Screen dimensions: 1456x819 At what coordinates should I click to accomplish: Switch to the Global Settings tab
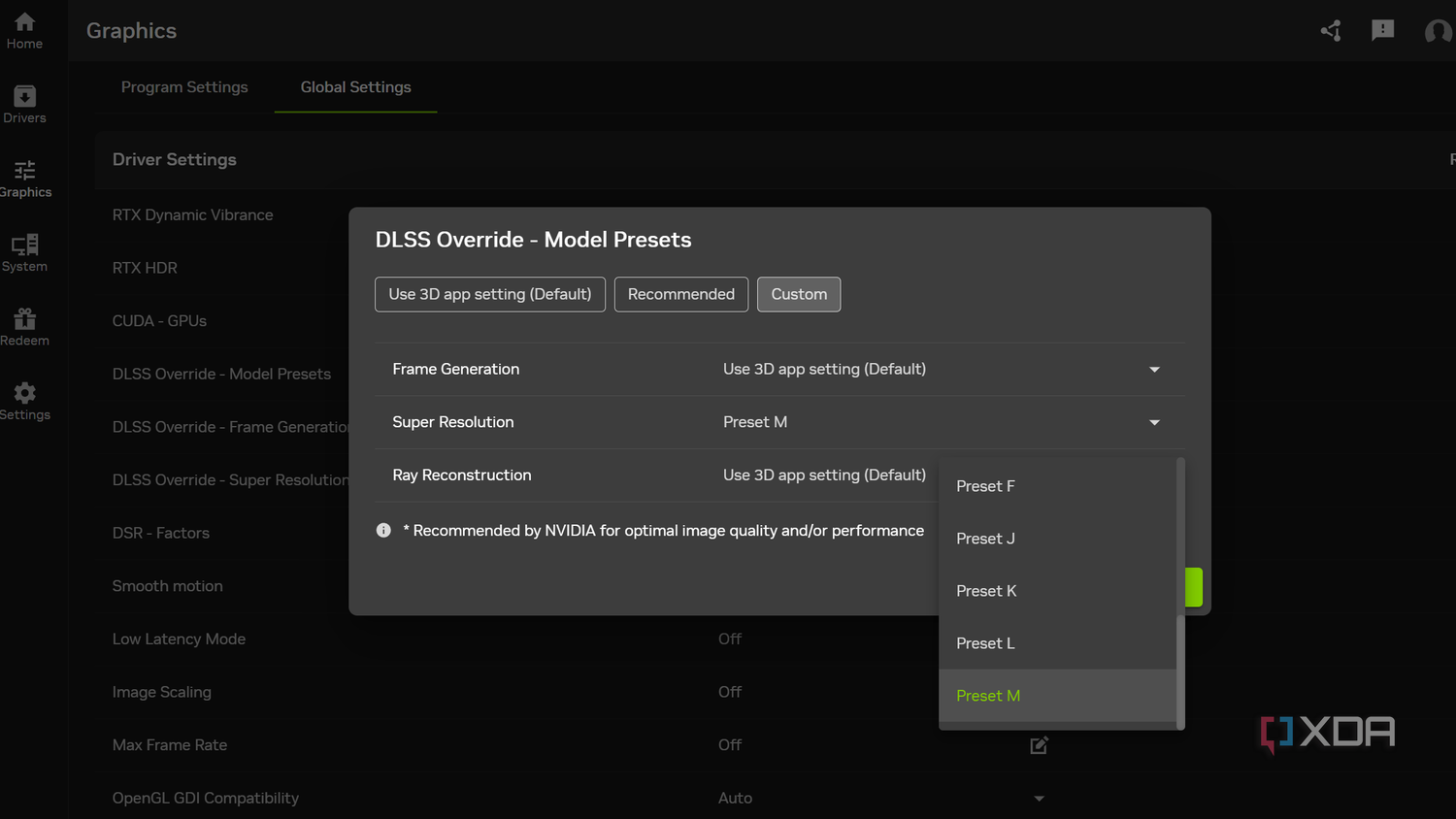355,87
